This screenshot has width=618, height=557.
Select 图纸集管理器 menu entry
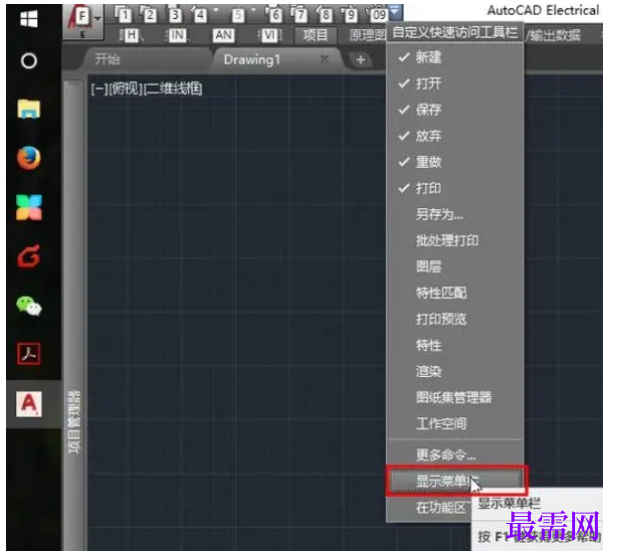click(455, 397)
